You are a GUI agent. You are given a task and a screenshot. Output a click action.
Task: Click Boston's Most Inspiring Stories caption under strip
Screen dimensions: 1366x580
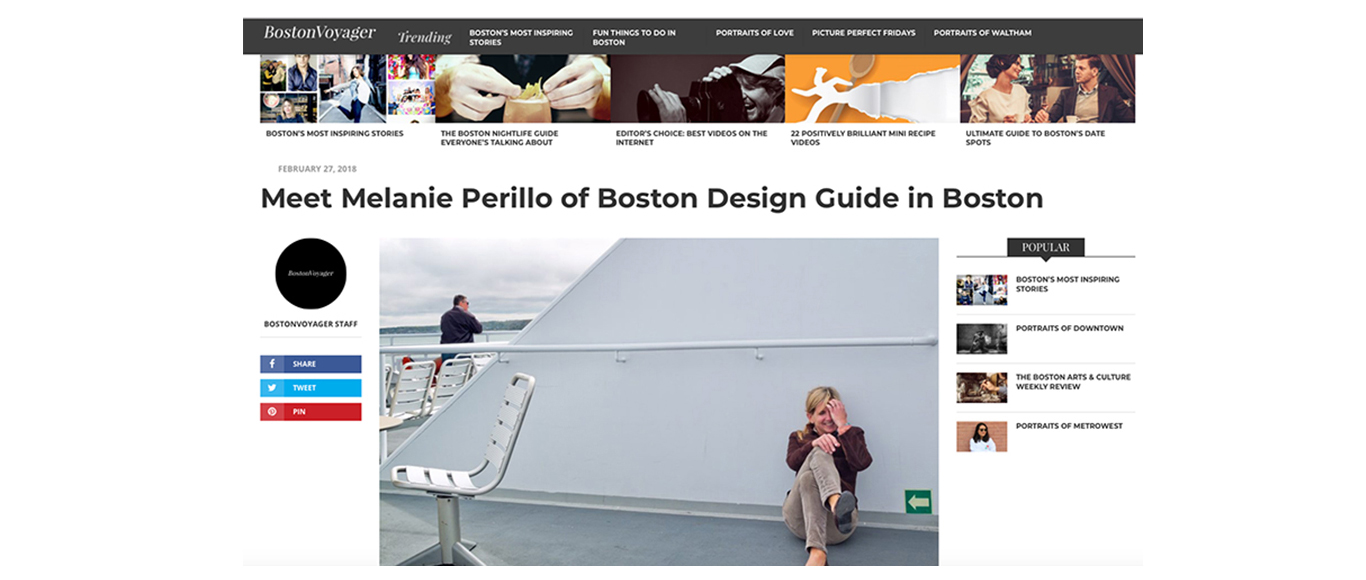point(334,133)
